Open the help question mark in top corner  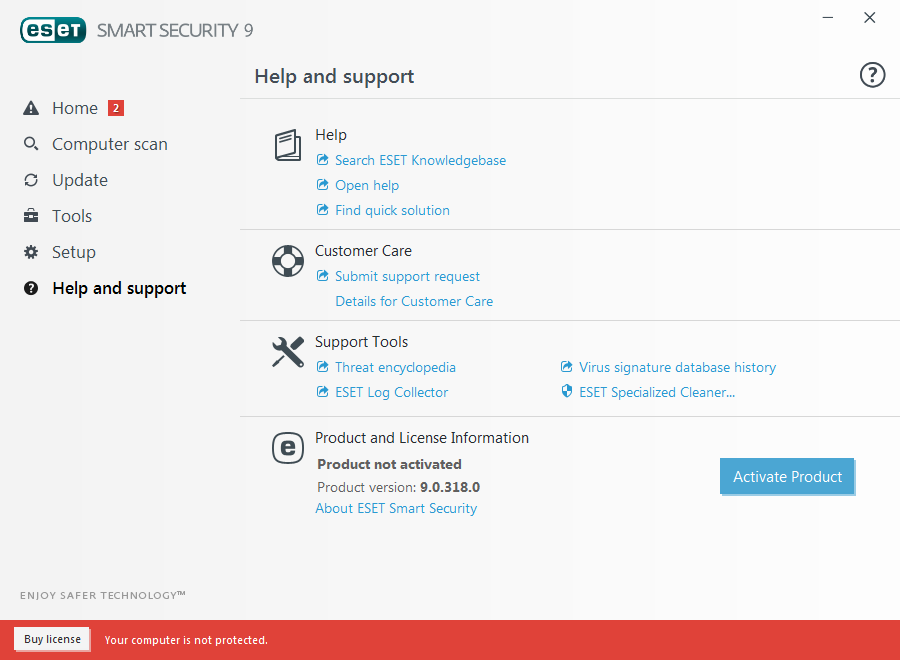coord(871,74)
